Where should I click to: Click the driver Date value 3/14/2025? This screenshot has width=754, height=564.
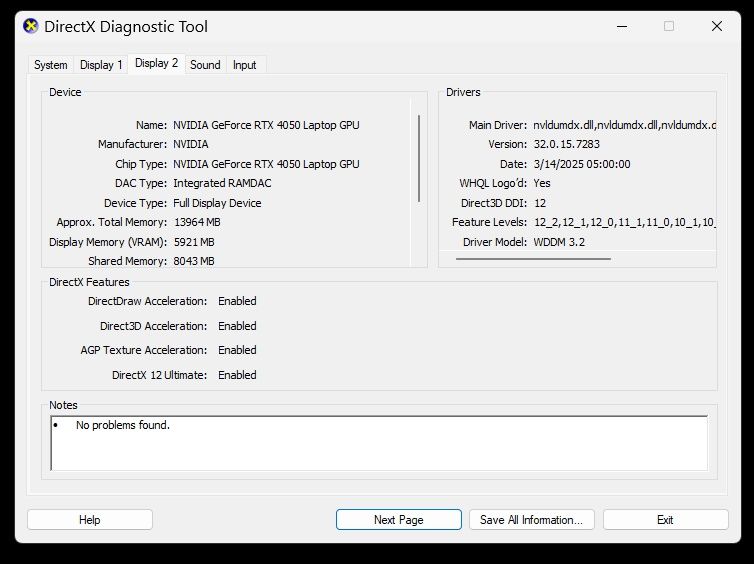pyautogui.click(x=582, y=164)
